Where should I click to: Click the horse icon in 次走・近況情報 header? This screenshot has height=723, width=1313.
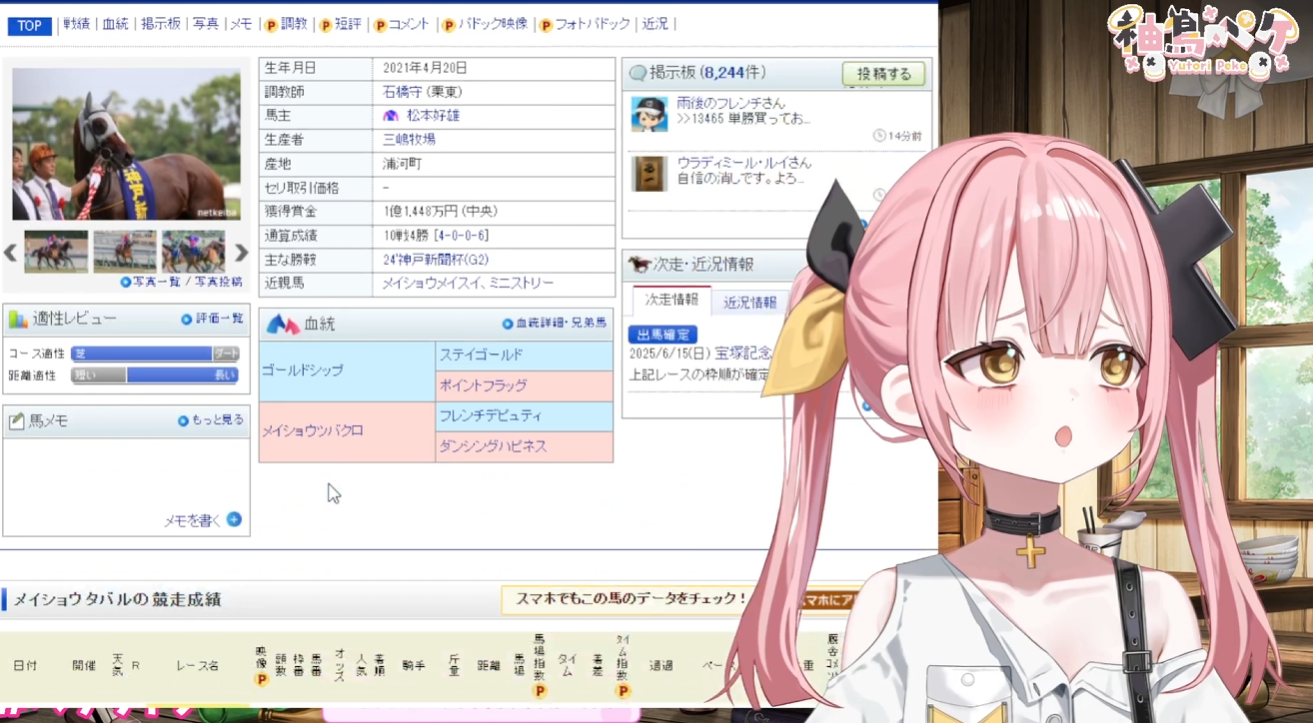(x=640, y=265)
